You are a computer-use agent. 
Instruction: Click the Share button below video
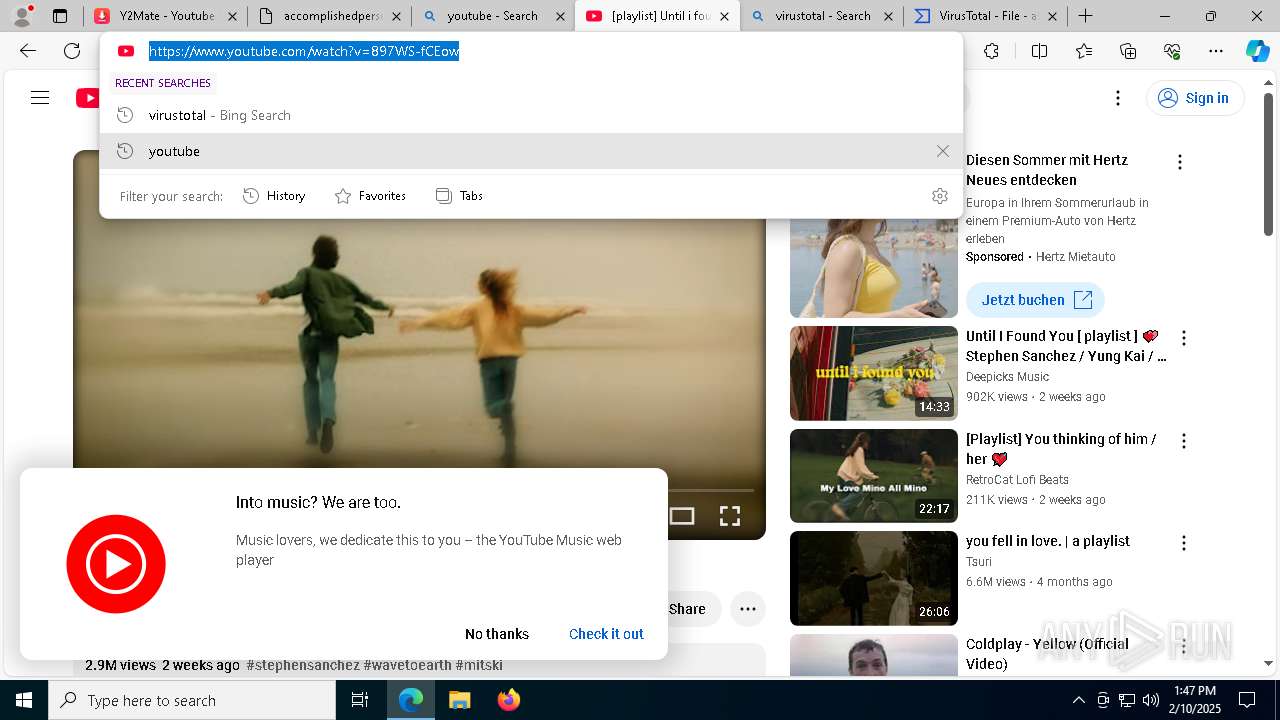(x=686, y=609)
